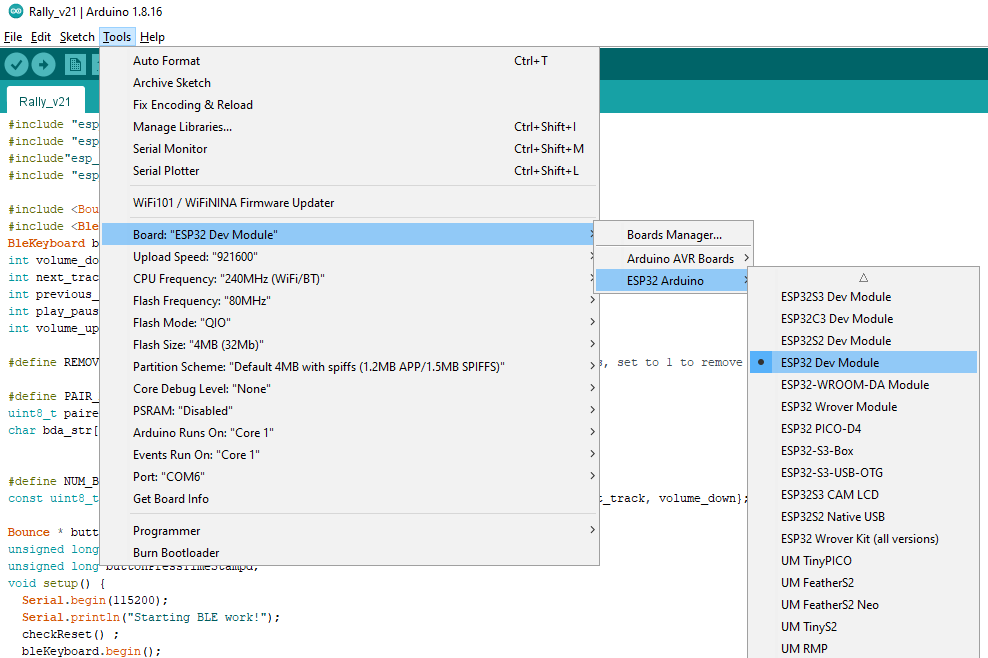The image size is (988, 658).
Task: Open the Help menu
Action: (x=152, y=37)
